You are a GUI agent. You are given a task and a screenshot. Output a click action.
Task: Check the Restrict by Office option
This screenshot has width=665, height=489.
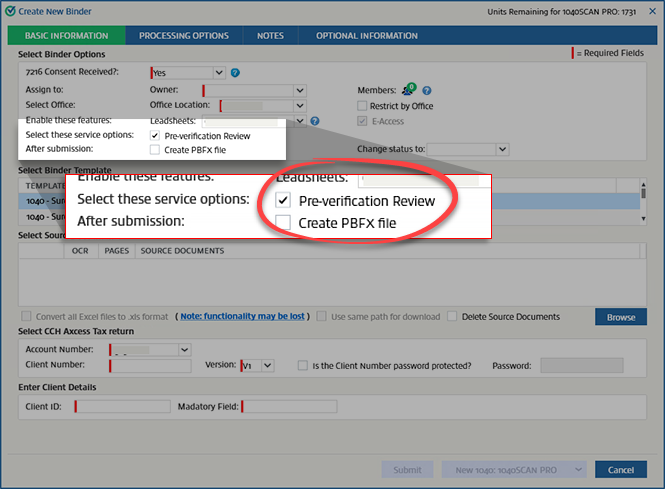click(x=363, y=106)
